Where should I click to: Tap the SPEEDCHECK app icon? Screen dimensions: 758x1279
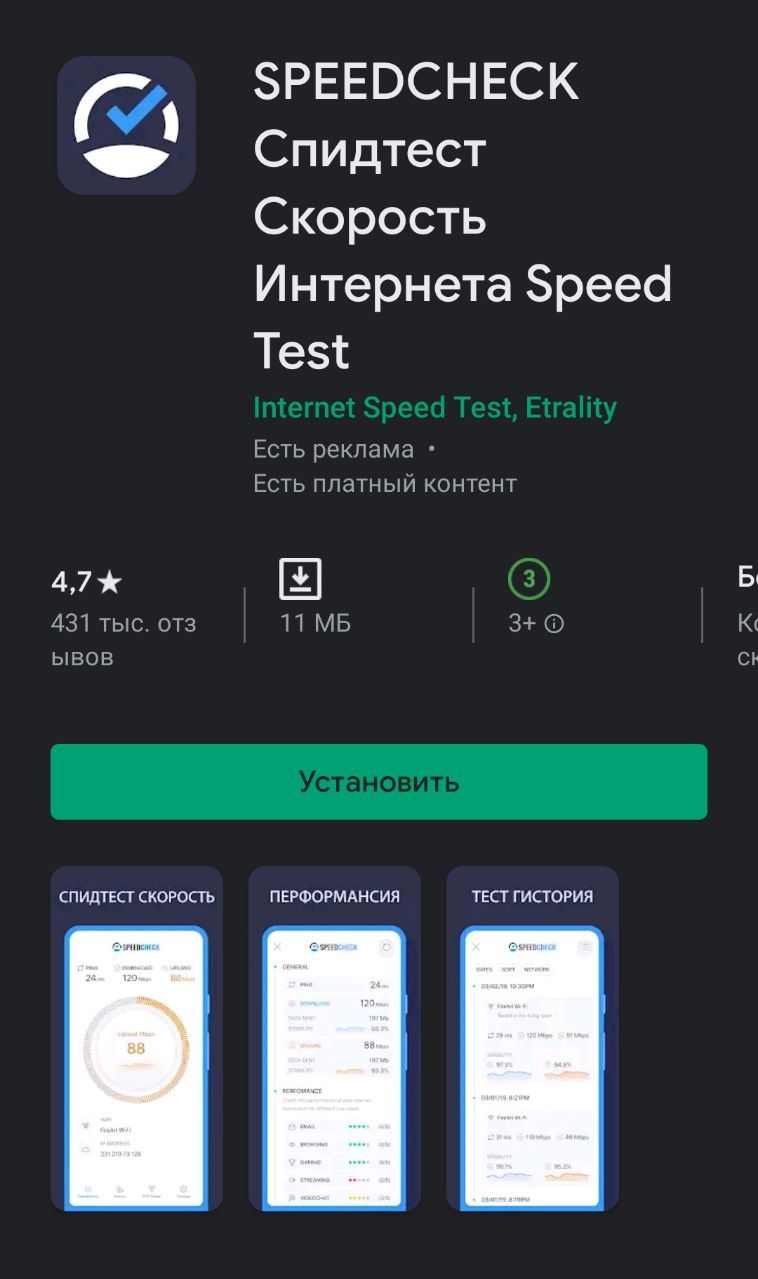point(126,125)
